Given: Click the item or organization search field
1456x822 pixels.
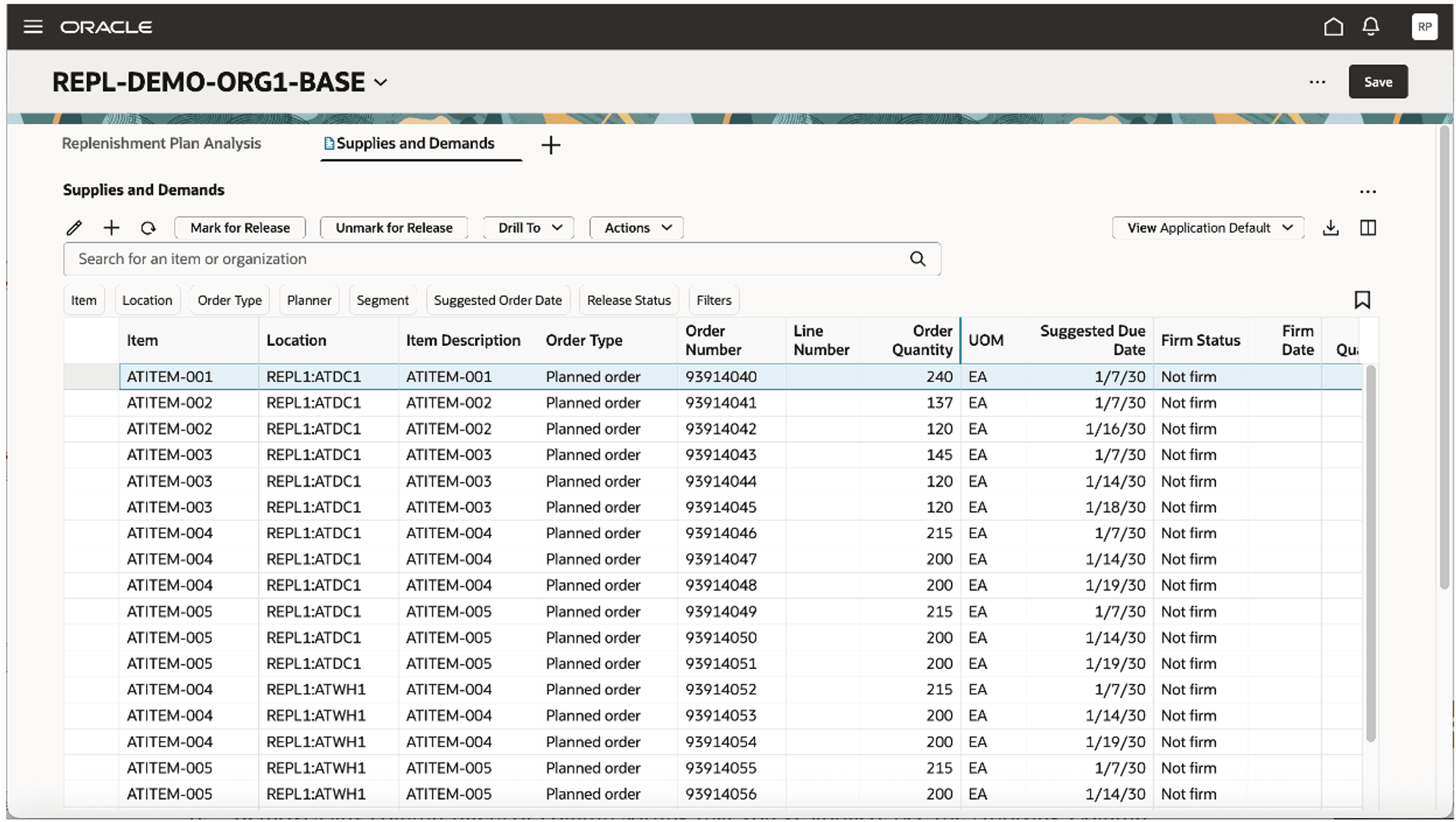Looking at the screenshot, I should click(x=484, y=259).
